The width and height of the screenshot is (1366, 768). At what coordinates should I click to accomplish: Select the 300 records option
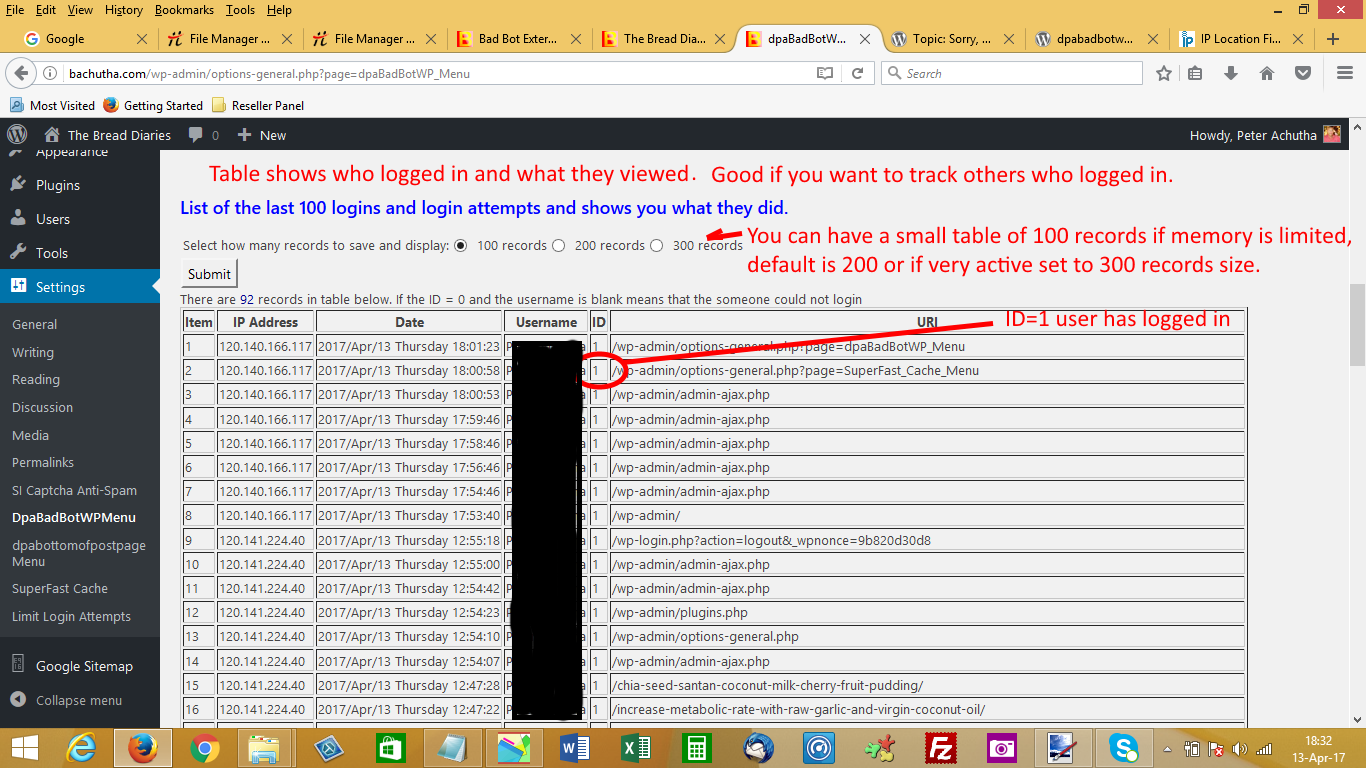[x=656, y=245]
